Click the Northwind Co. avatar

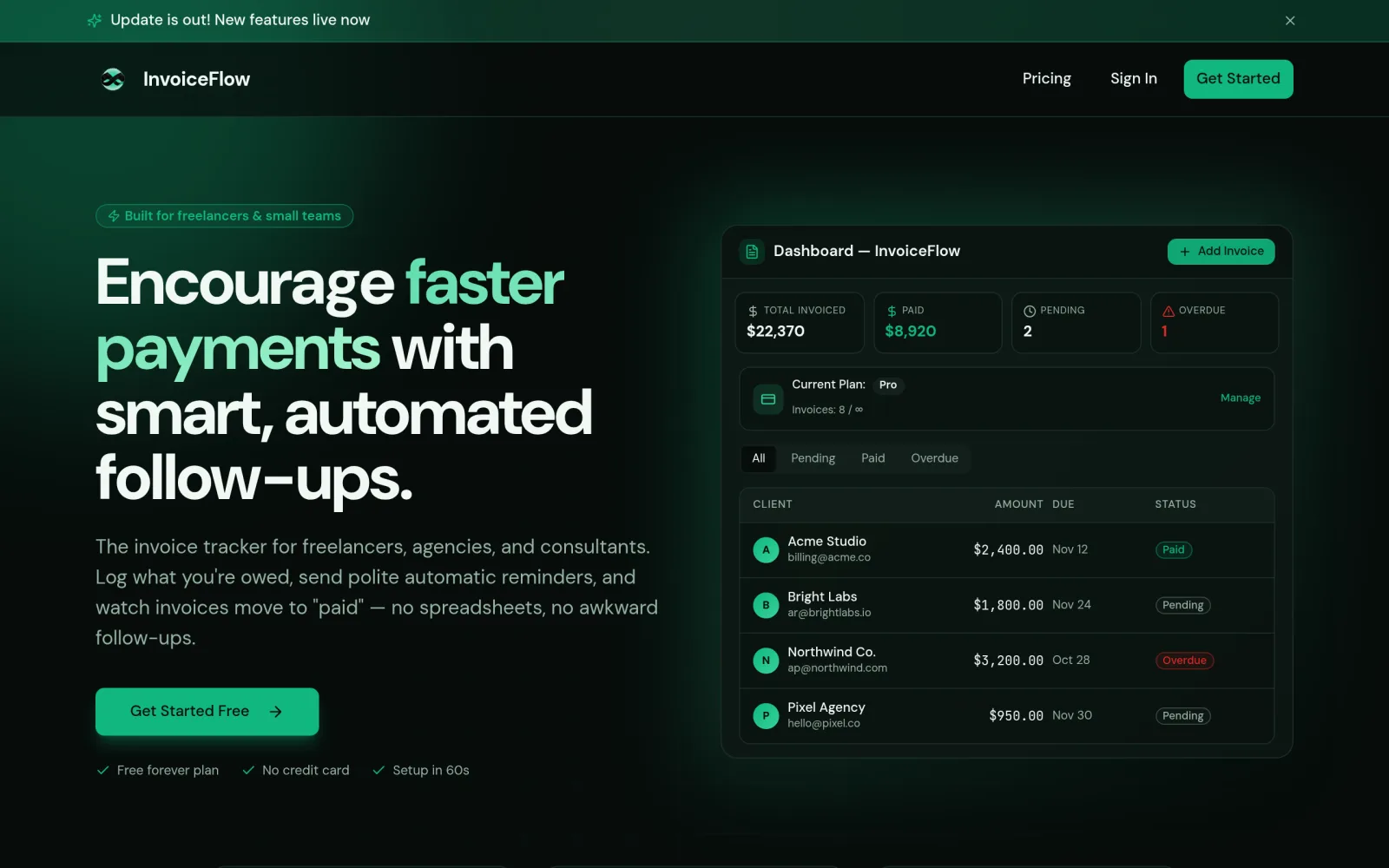[x=766, y=661]
